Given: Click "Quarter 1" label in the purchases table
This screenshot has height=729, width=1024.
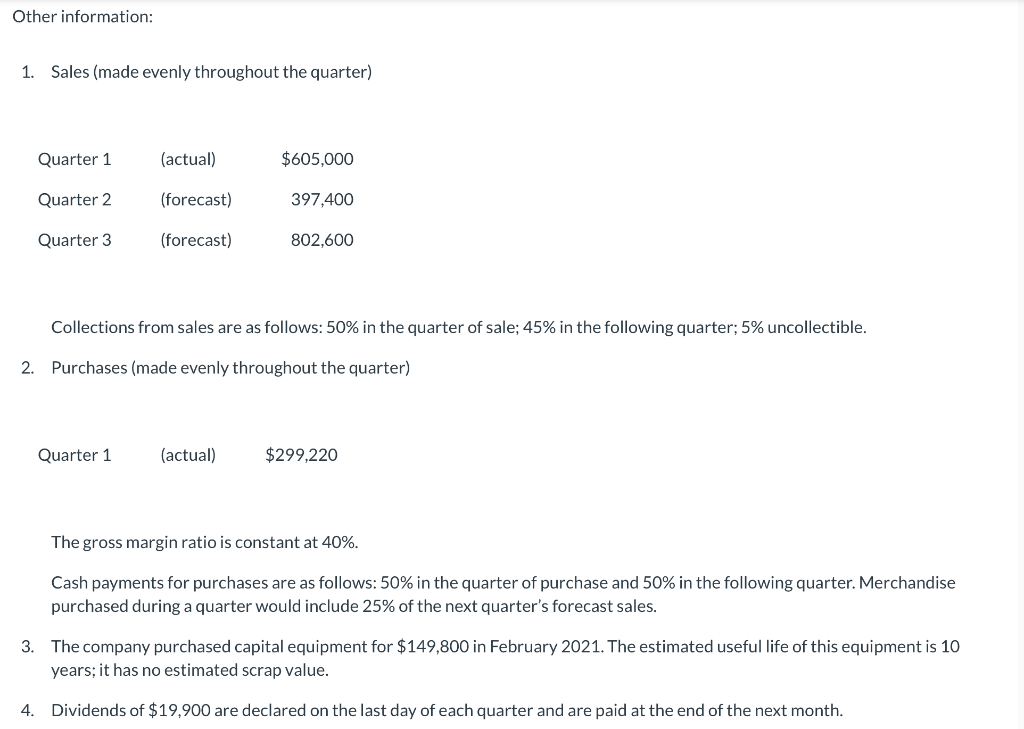Looking at the screenshot, I should [x=74, y=455].
